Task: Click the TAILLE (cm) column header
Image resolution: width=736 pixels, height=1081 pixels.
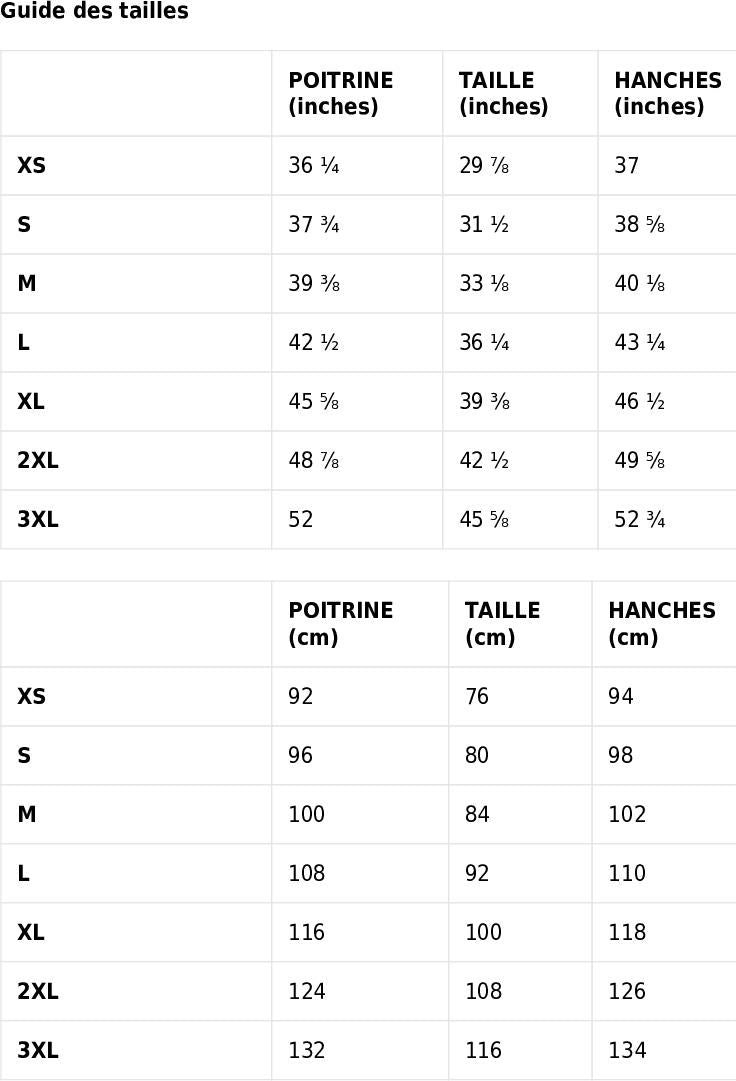Action: (x=502, y=624)
